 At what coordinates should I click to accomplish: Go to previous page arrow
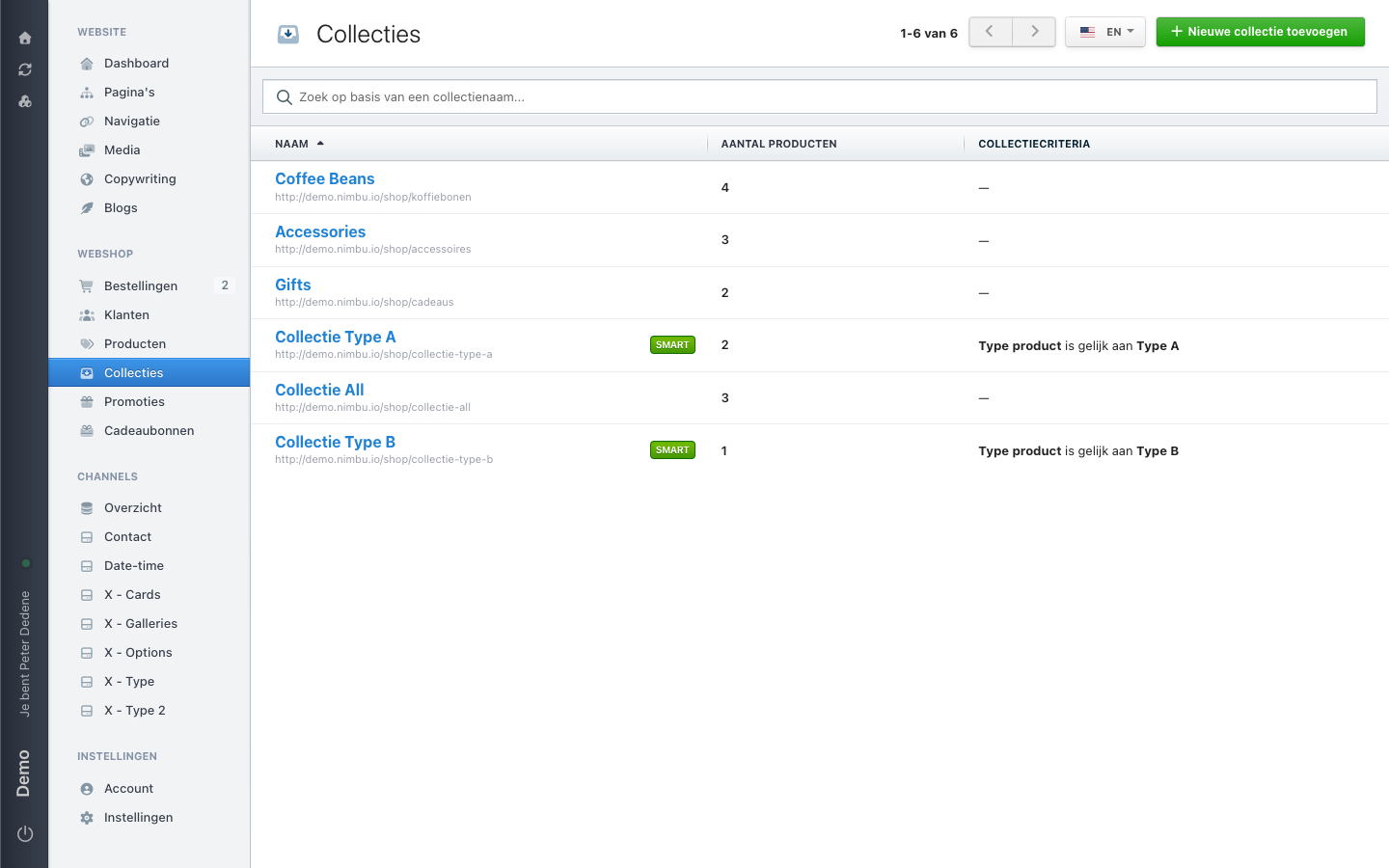991,32
